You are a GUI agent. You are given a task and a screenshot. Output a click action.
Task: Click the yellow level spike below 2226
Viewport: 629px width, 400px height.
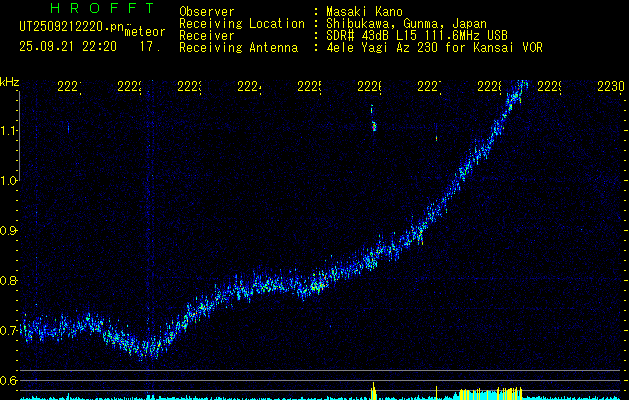coord(374,391)
